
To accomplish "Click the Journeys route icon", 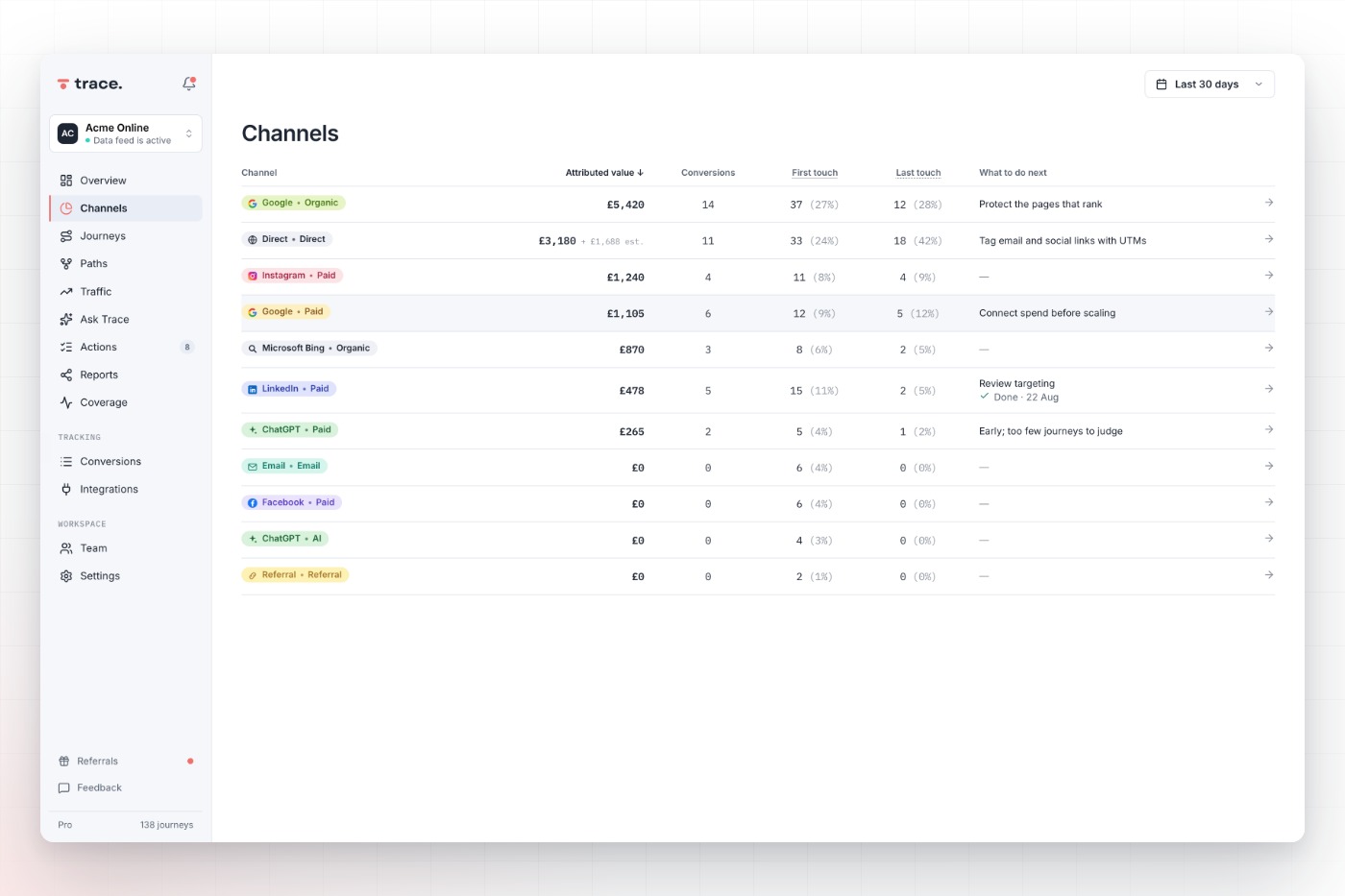I will (66, 236).
